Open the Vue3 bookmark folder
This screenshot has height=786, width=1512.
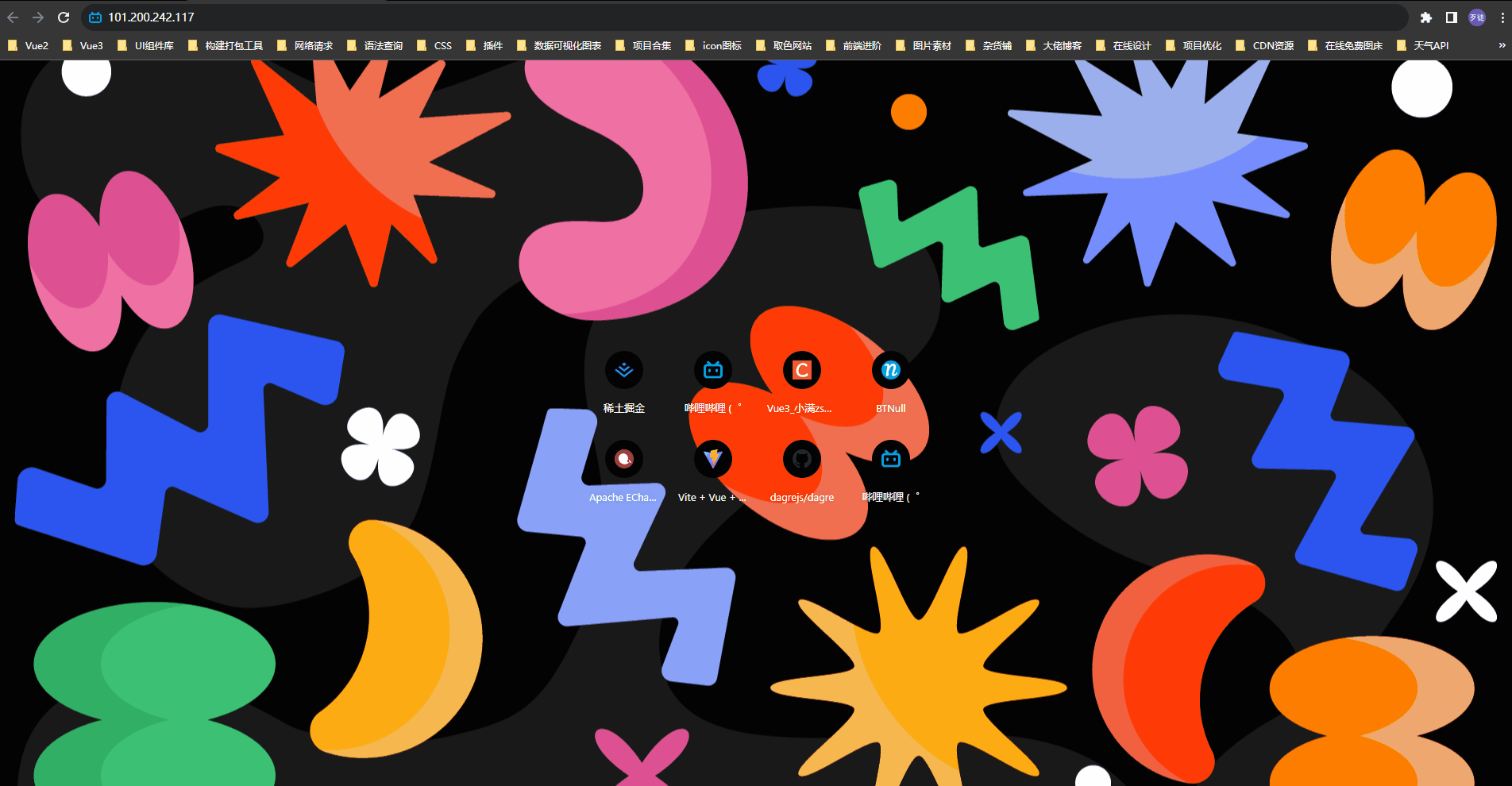click(83, 45)
